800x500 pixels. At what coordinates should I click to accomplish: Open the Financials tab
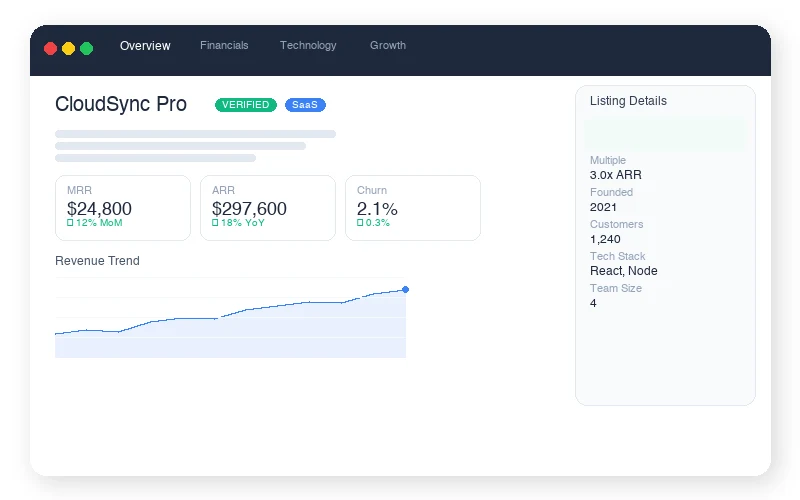point(224,46)
